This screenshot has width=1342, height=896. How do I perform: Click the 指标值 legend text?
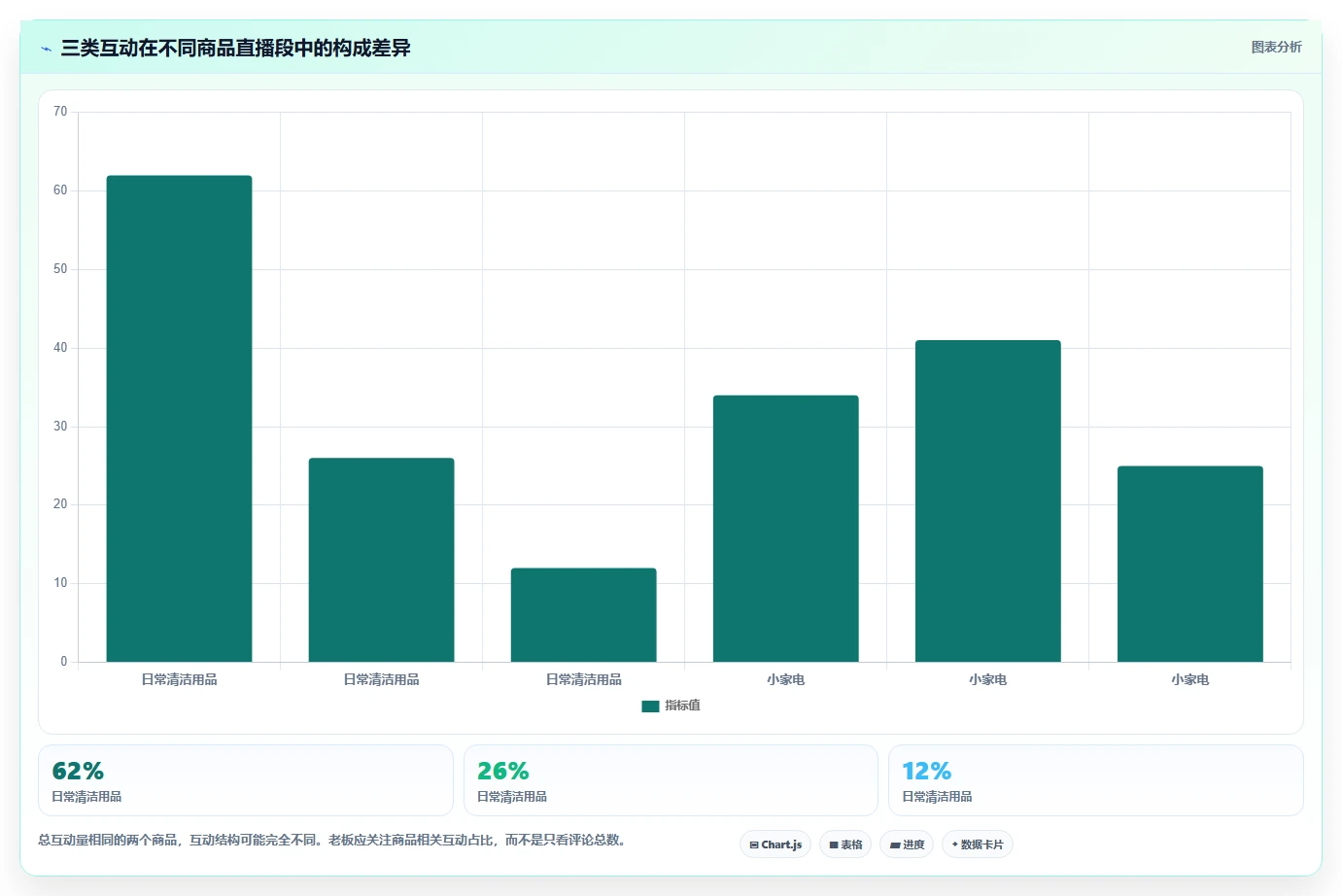(x=682, y=706)
